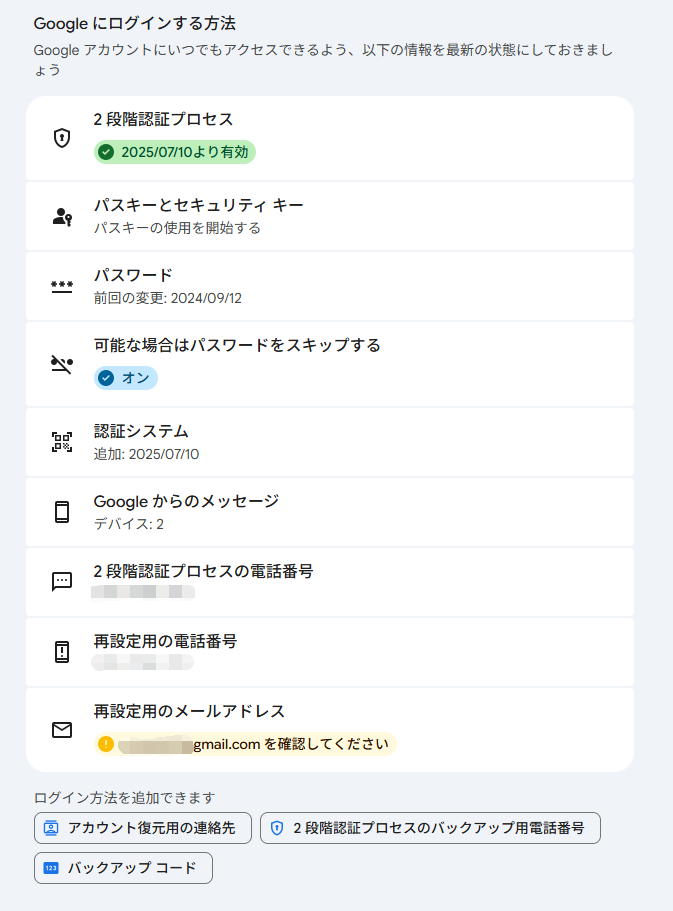Select the passkey person-with-key icon
673x911 pixels.
61,216
